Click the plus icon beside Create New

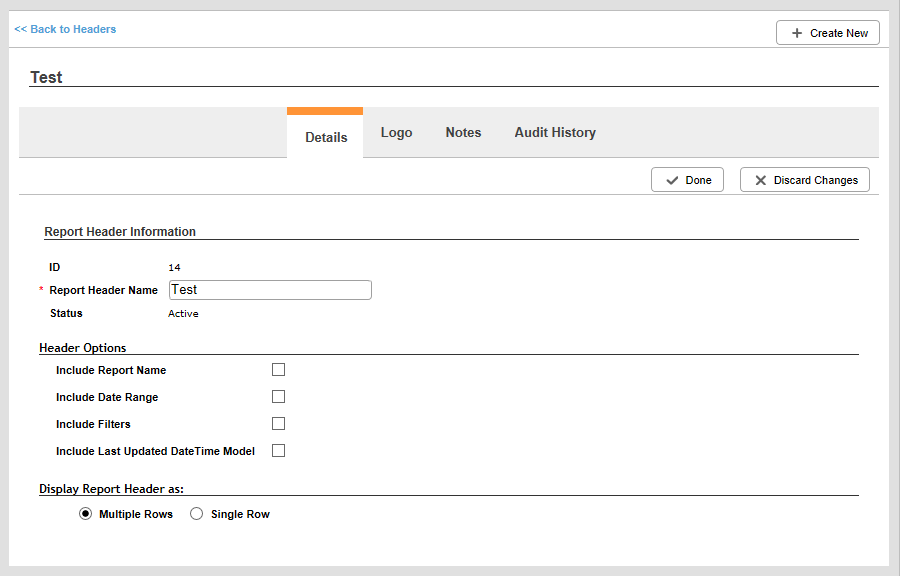797,33
